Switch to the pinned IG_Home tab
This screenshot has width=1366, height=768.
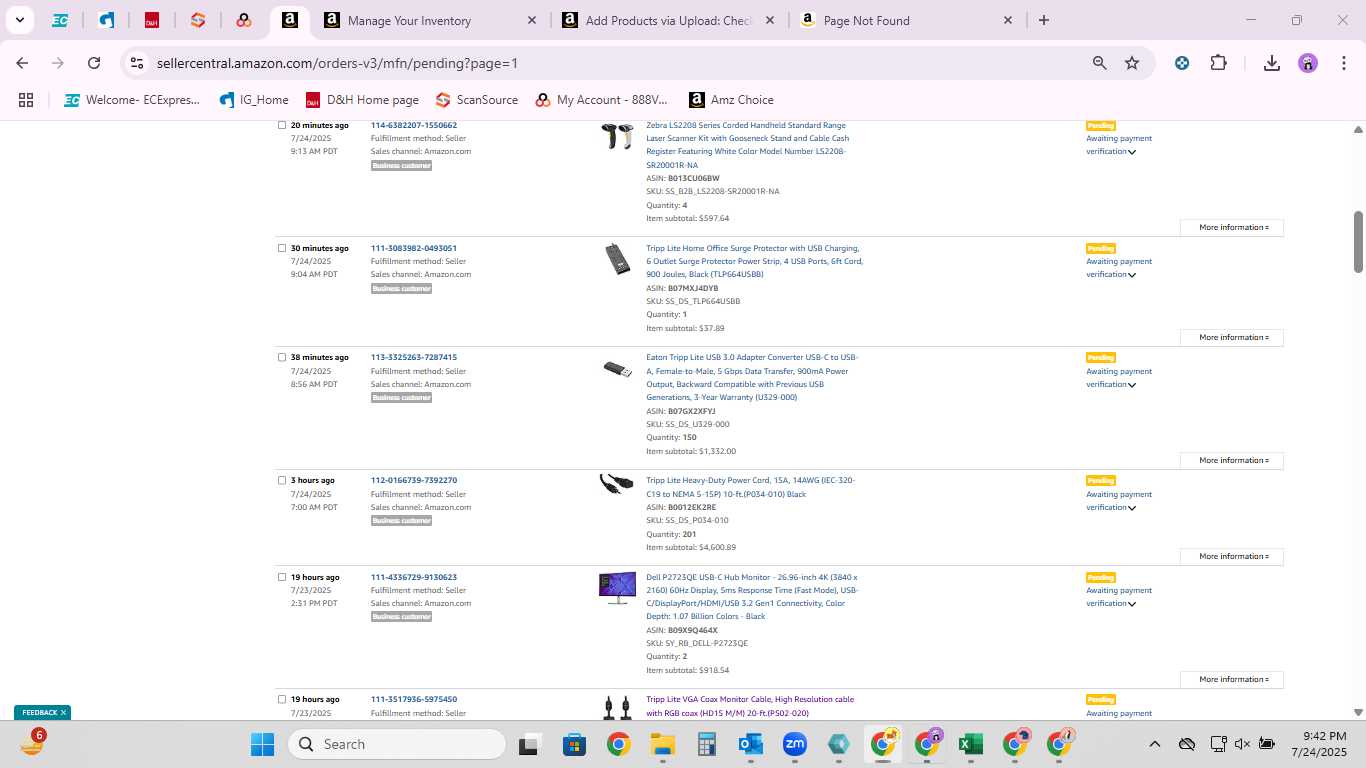(106, 20)
